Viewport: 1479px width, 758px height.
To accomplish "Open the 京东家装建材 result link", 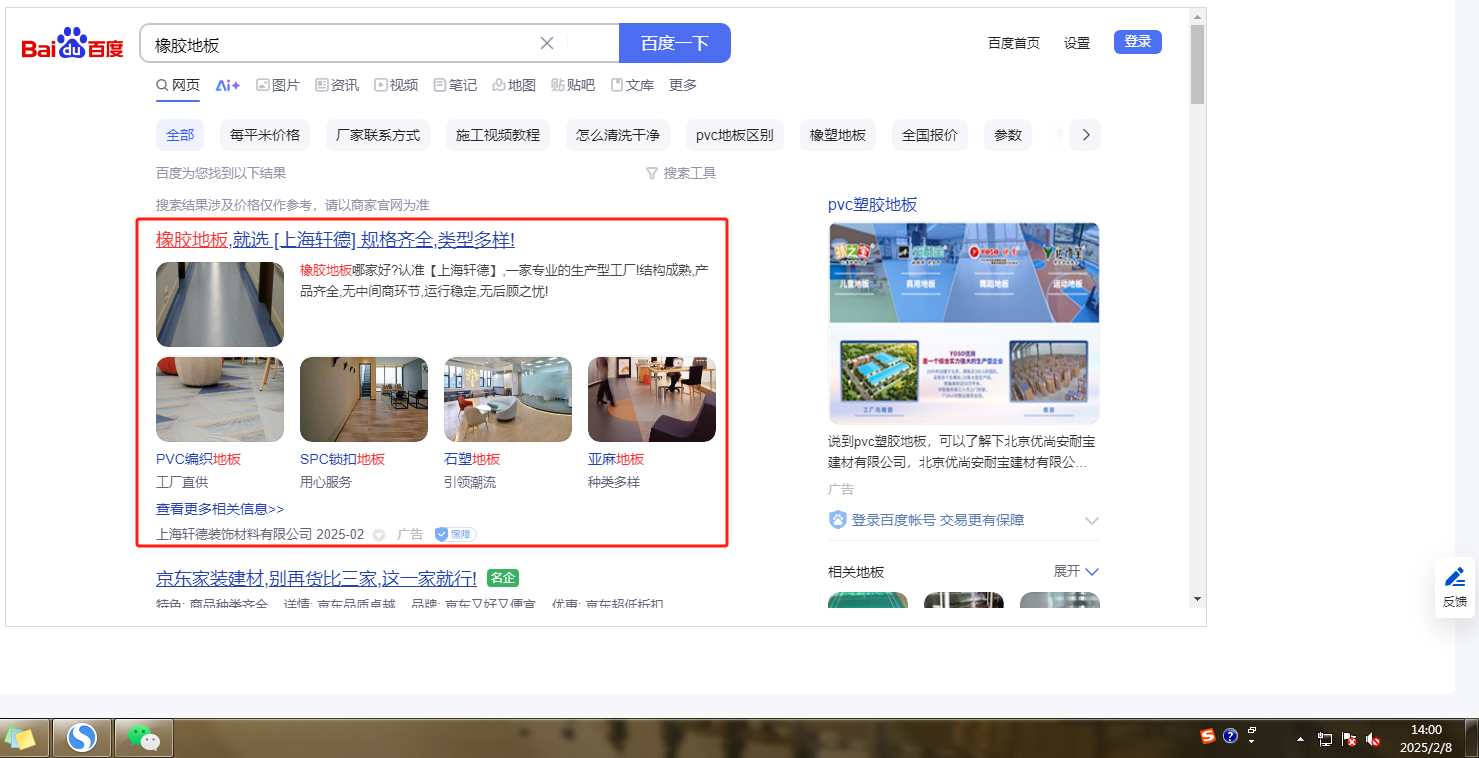I will 316,578.
